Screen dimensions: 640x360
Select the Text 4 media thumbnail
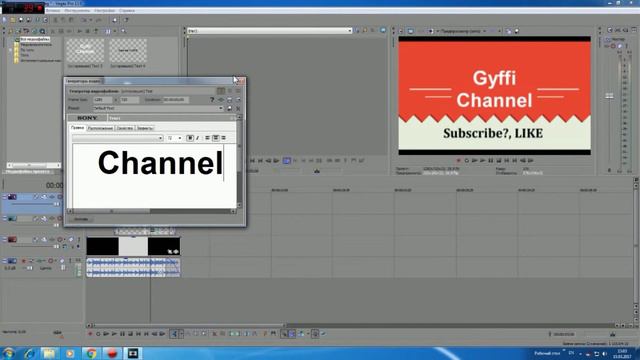(x=128, y=50)
